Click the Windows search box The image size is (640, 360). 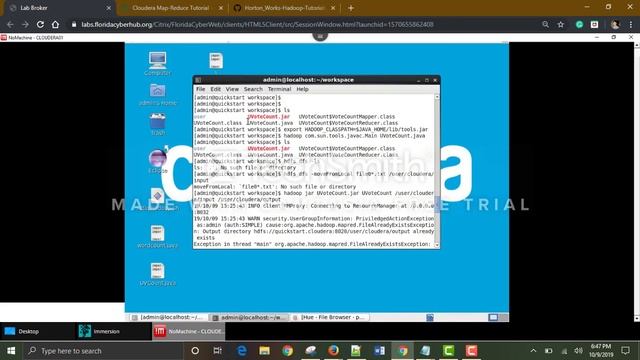tap(102, 351)
